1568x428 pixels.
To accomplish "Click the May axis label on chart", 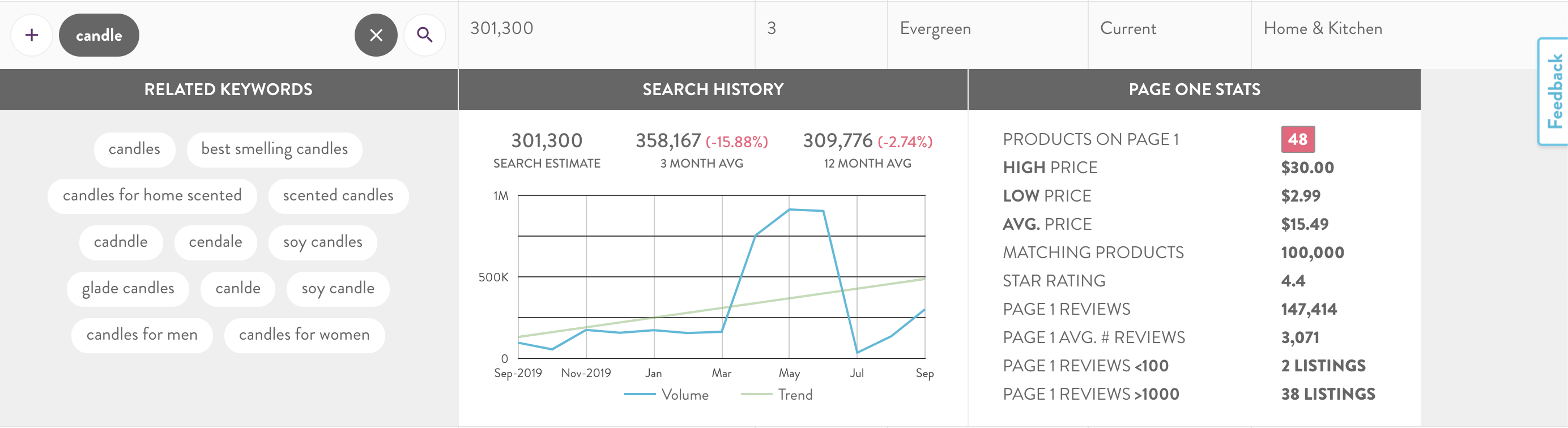I will [790, 373].
